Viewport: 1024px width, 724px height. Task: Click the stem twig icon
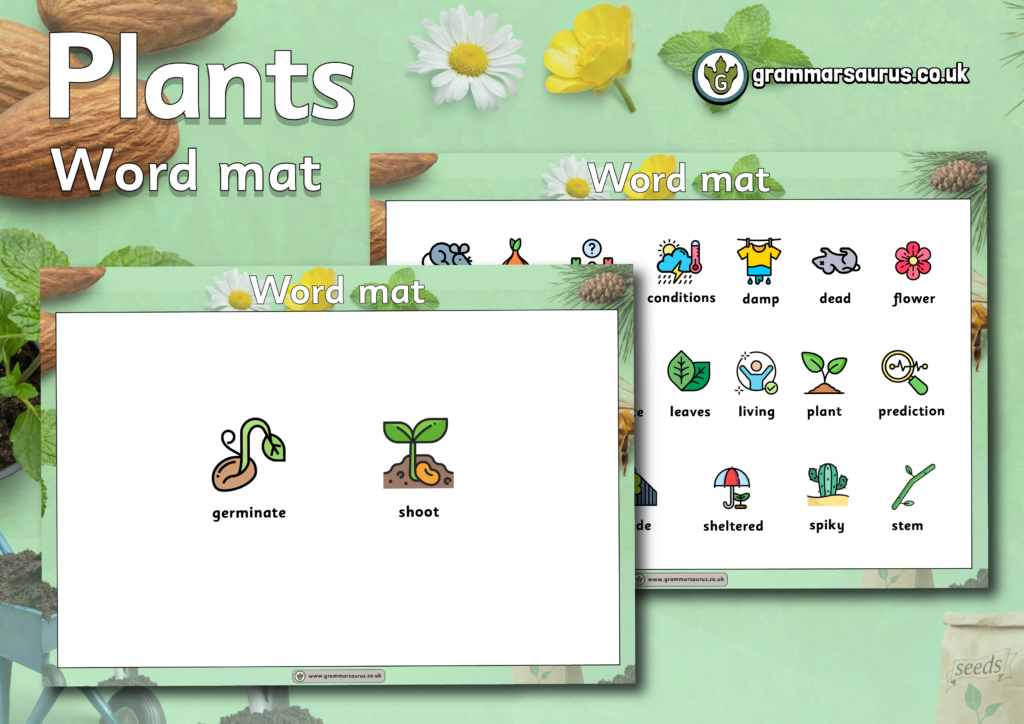[911, 487]
